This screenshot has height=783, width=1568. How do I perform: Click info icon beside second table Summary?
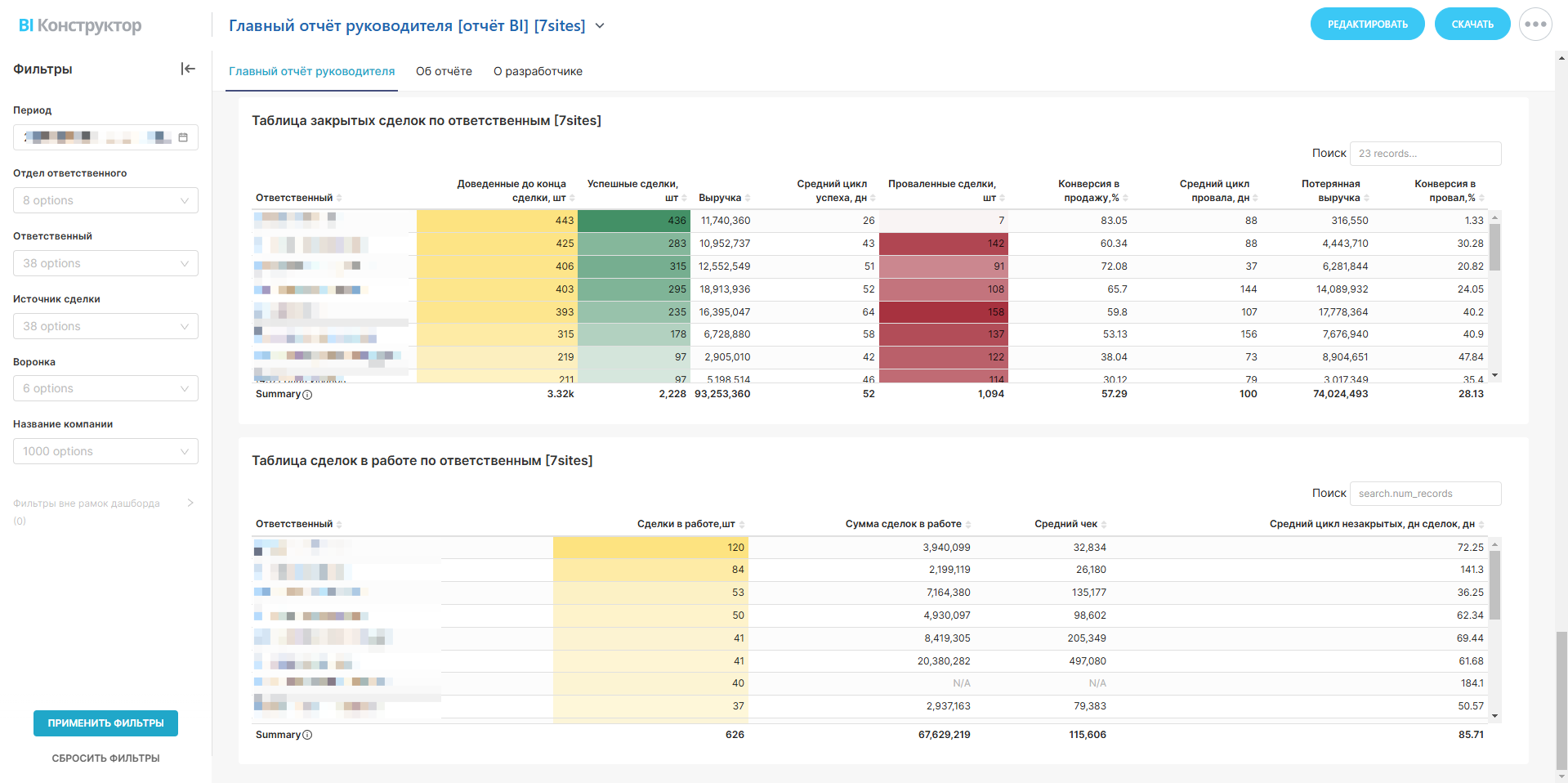pos(307,736)
